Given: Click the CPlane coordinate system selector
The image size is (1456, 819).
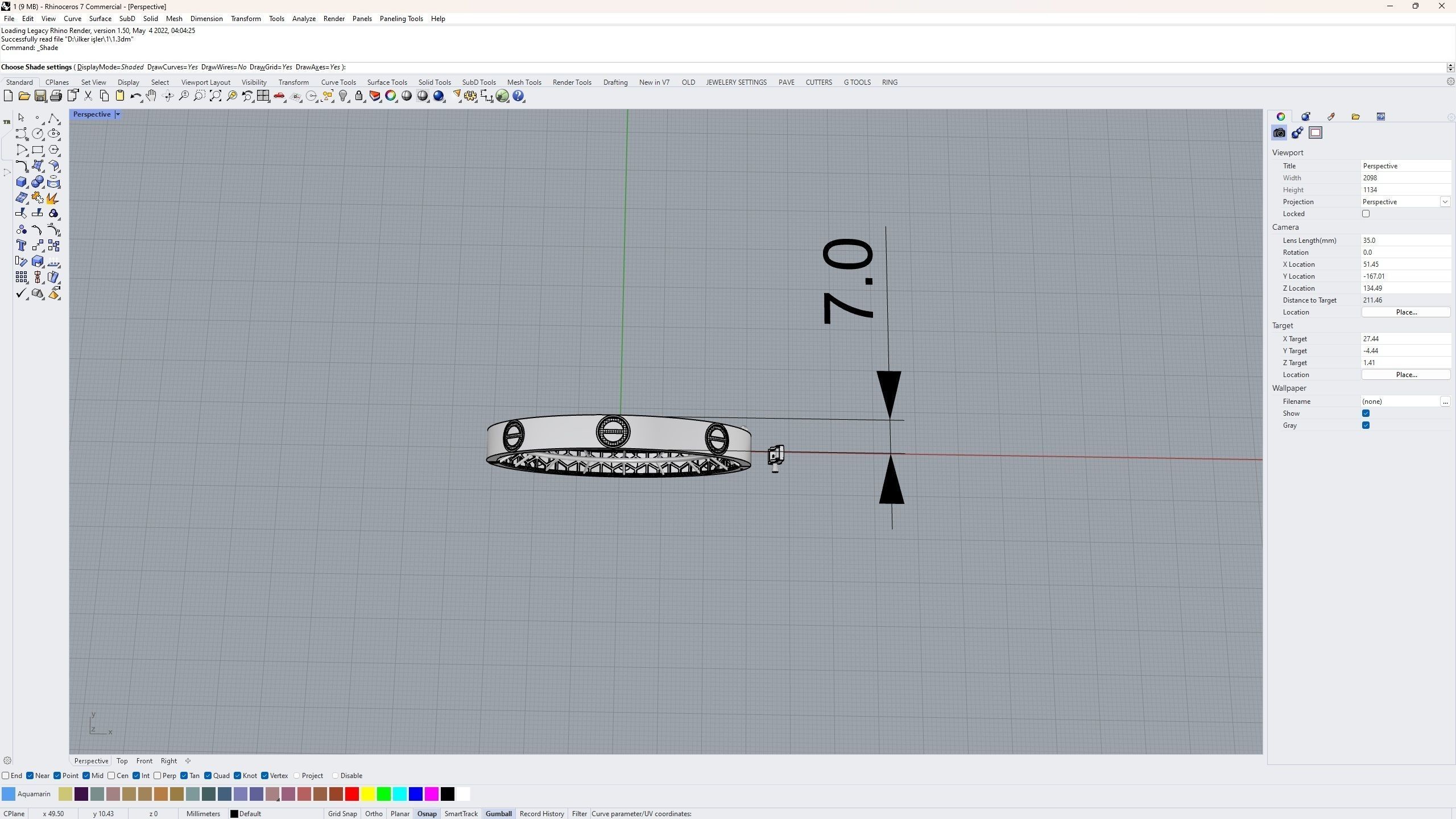Looking at the screenshot, I should tap(14, 814).
